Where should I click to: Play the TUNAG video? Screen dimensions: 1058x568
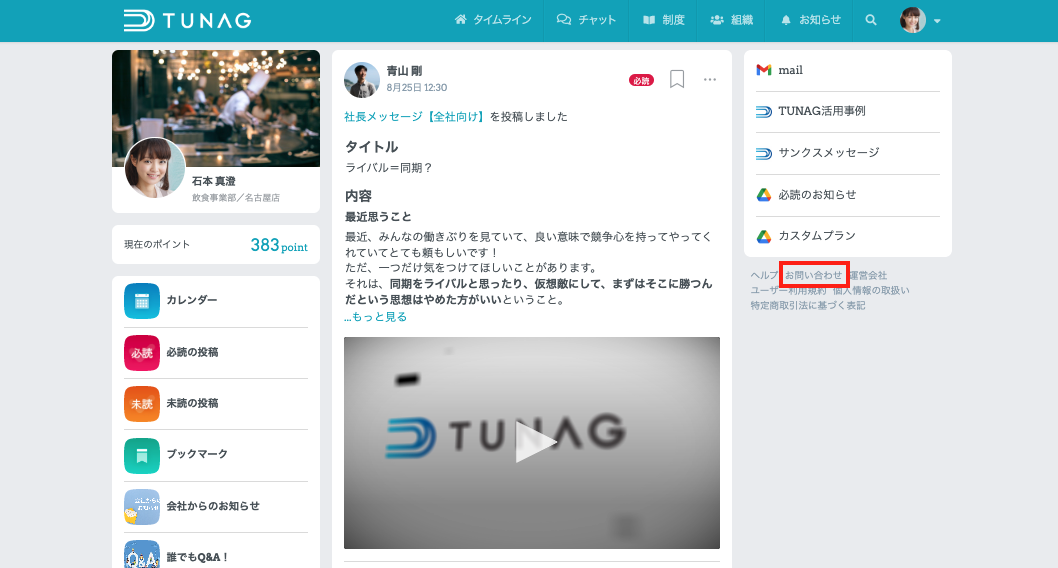pos(535,443)
